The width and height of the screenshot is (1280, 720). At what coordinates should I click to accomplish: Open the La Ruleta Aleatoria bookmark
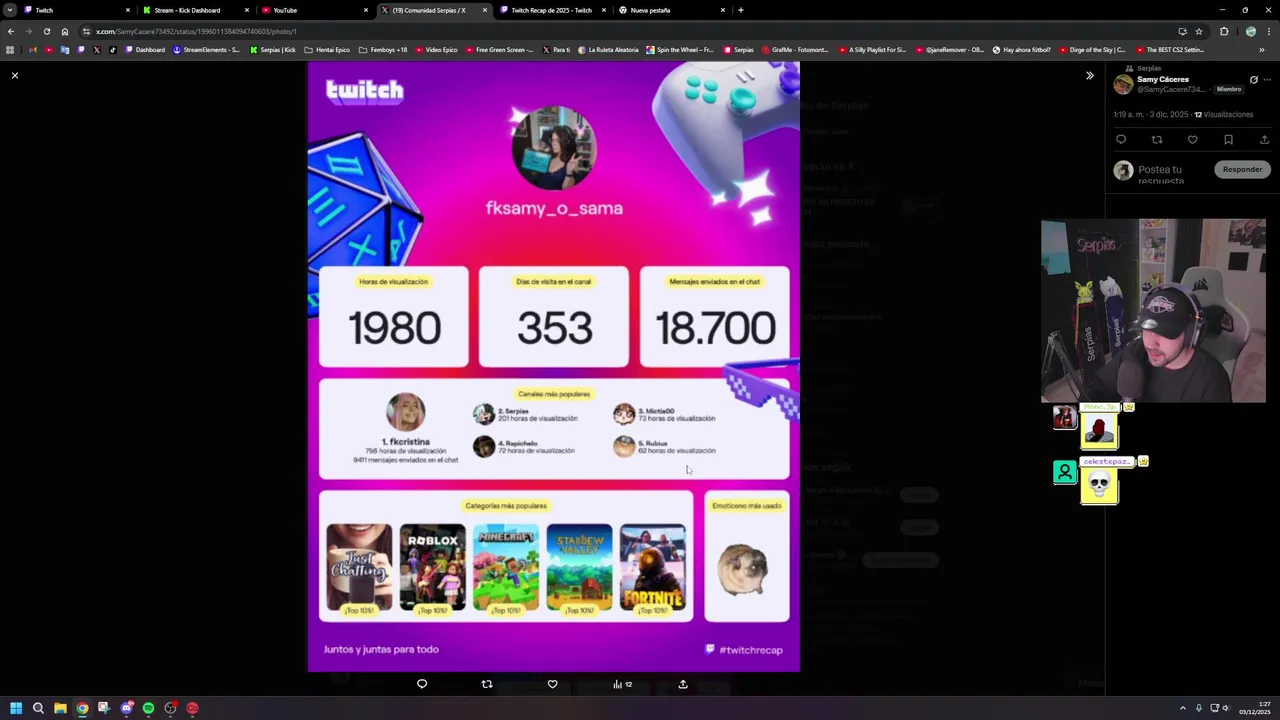608,50
